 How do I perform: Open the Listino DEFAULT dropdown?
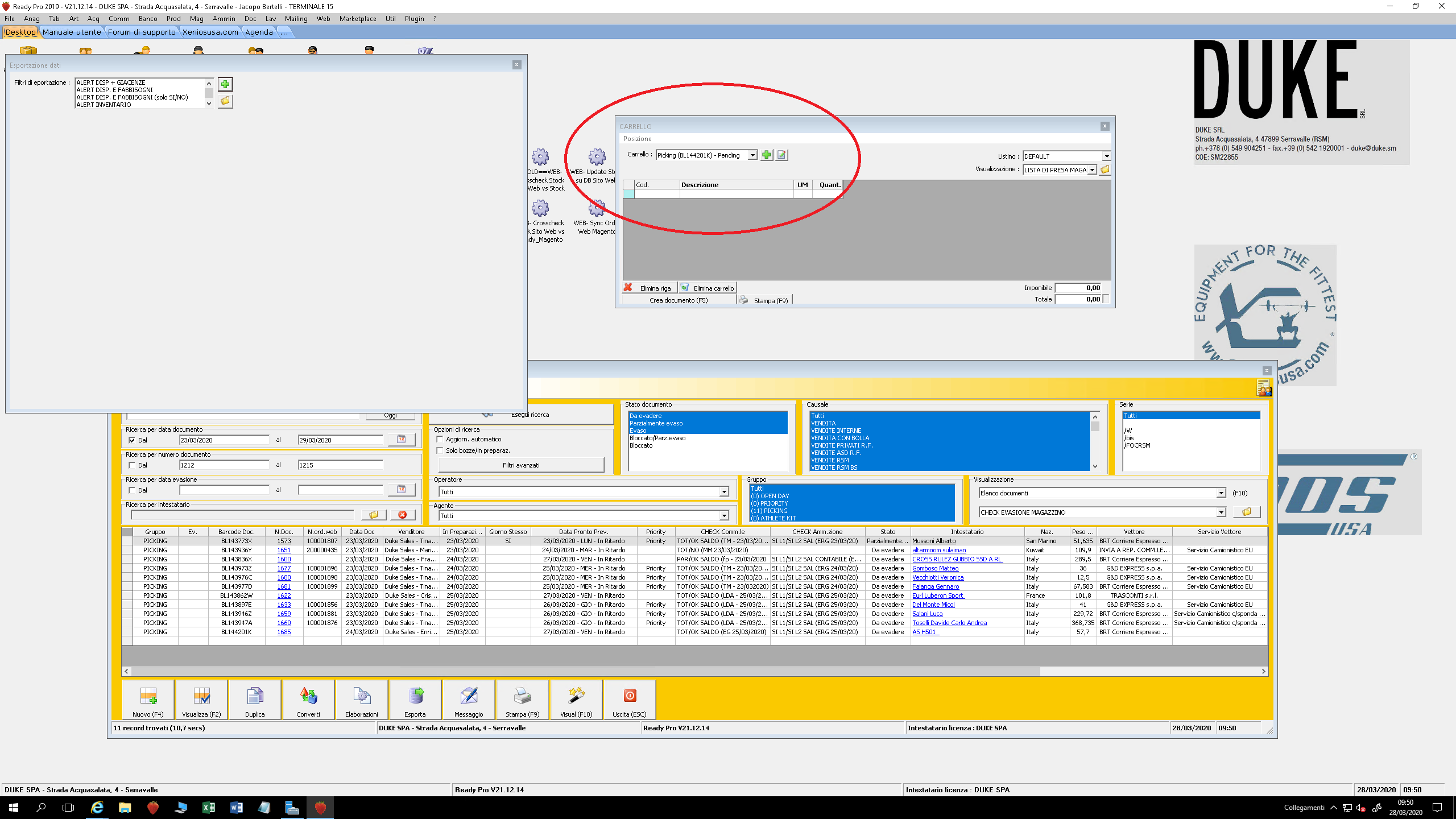(1106, 156)
